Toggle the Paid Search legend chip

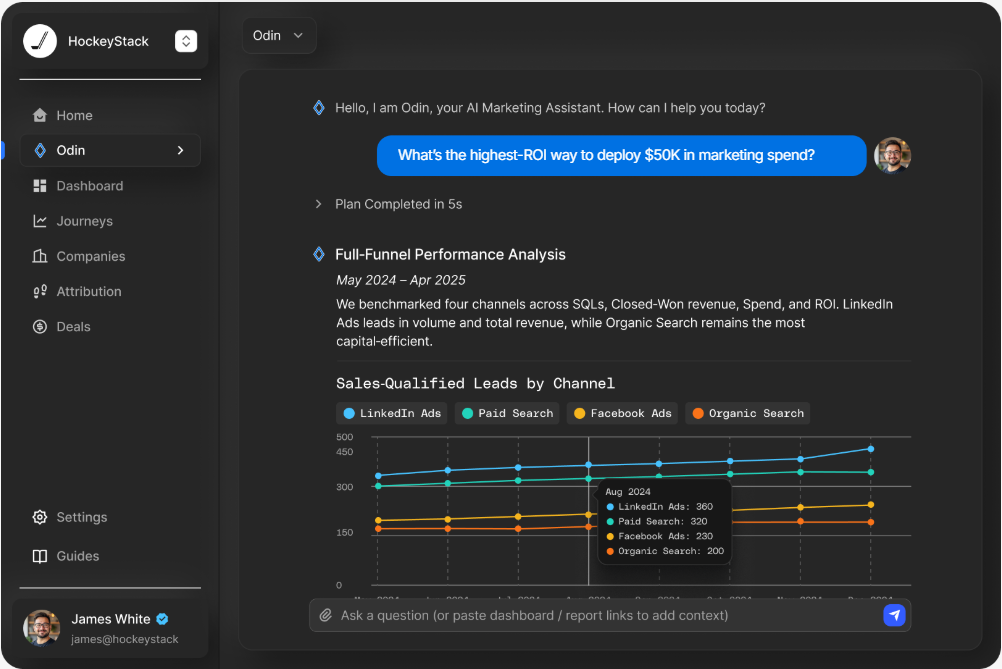507,413
